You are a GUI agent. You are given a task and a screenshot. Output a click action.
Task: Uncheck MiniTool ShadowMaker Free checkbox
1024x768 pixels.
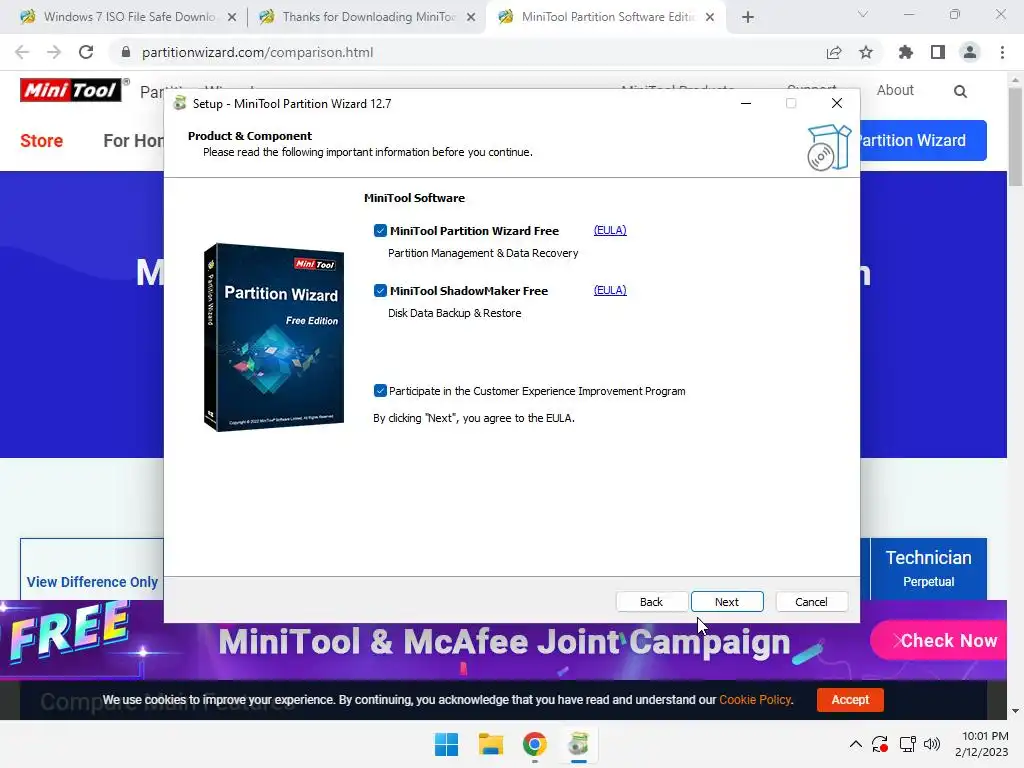(380, 291)
